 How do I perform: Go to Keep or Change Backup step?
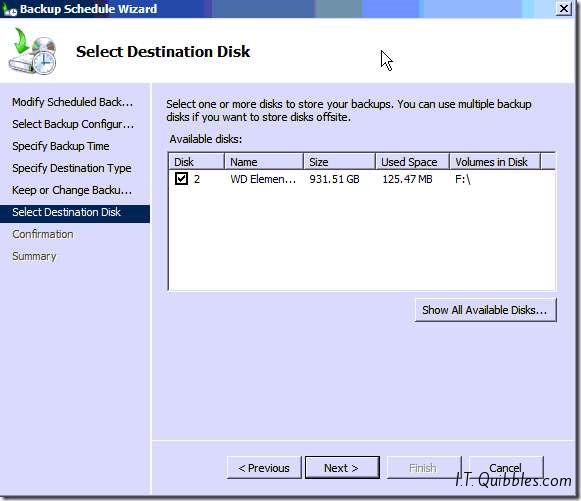click(x=72, y=190)
